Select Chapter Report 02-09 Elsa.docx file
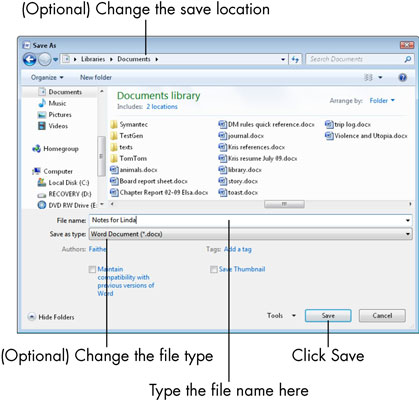The height and width of the screenshot is (400, 419). click(159, 192)
